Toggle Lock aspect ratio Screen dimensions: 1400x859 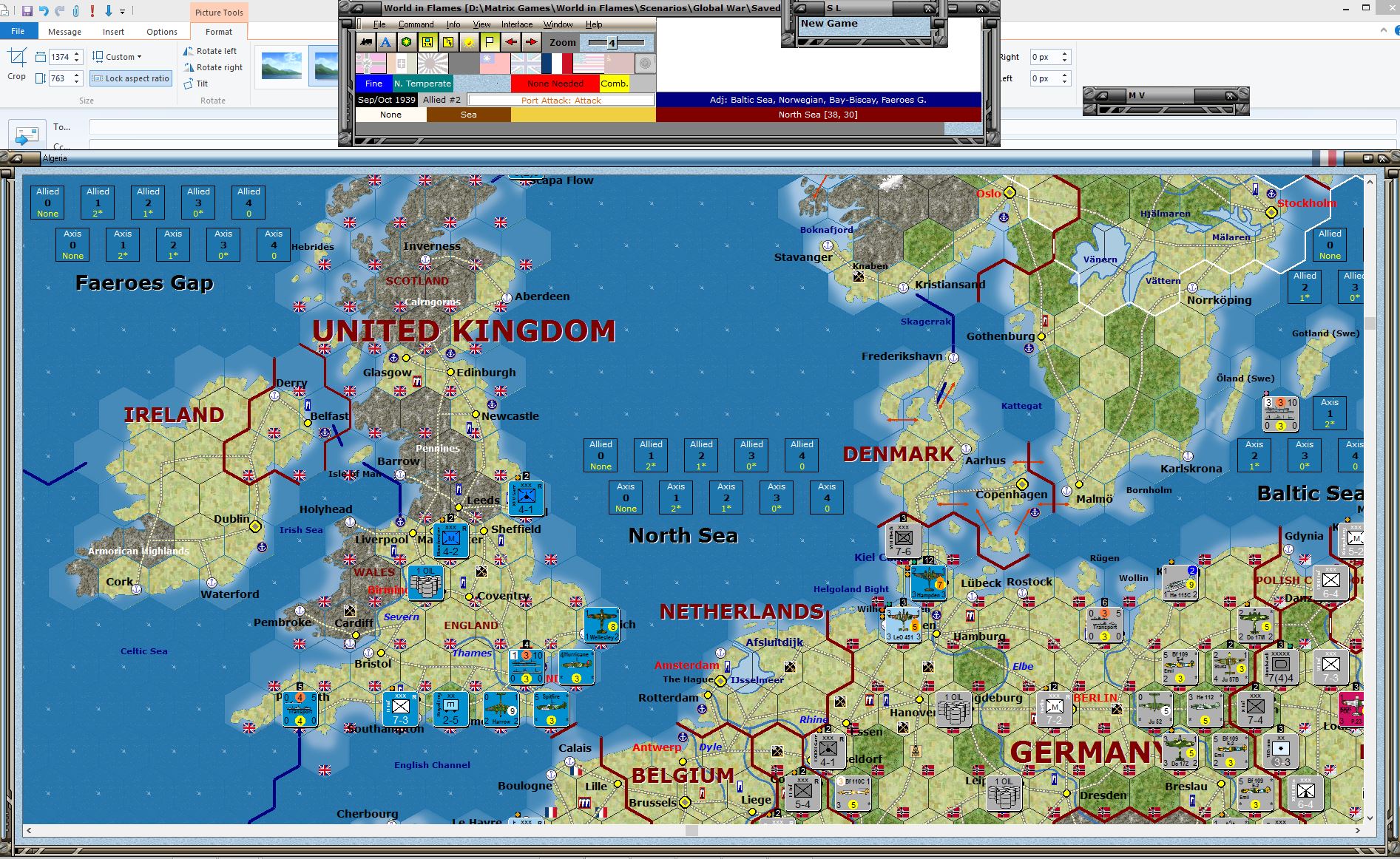point(131,78)
